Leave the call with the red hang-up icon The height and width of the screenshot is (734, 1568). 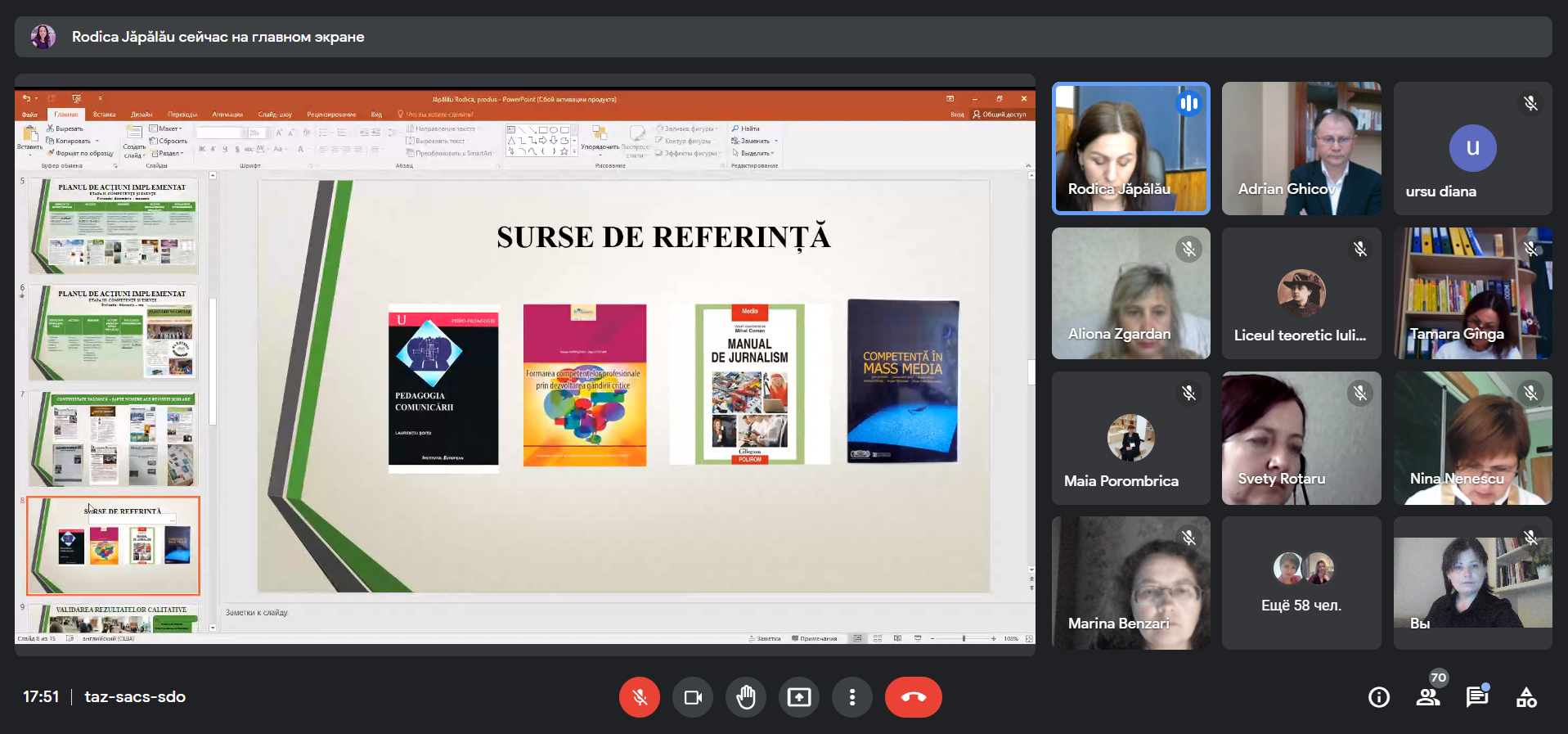point(913,697)
